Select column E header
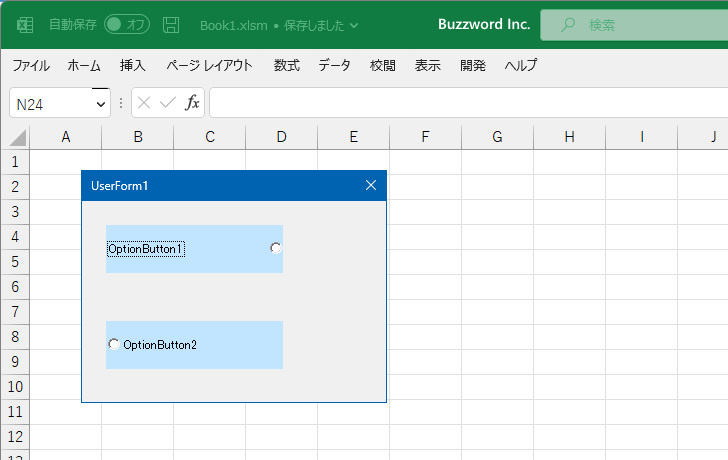Viewport: 728px width, 460px height. pyautogui.click(x=353, y=137)
